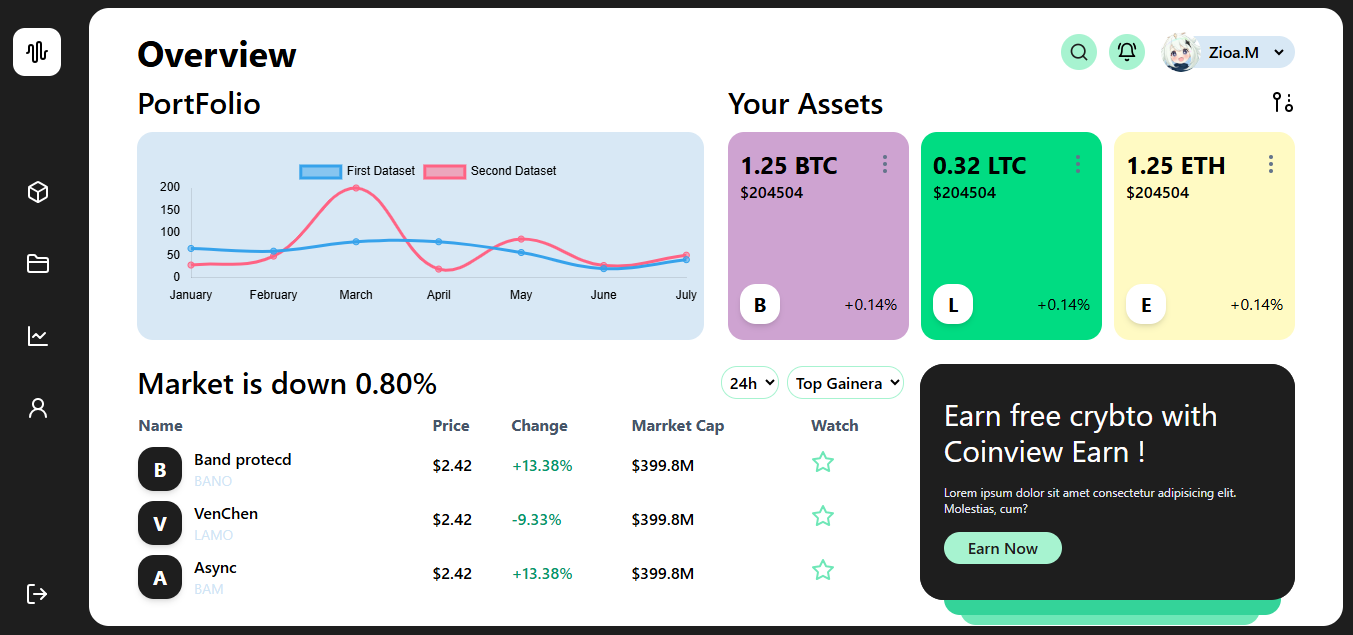Open notifications bell icon

tap(1127, 52)
